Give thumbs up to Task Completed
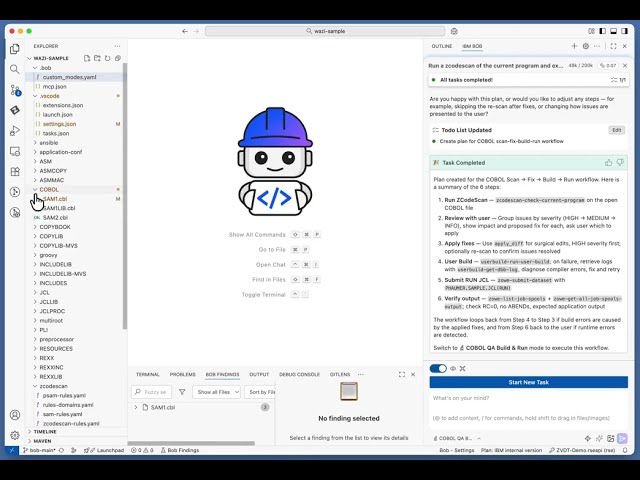Viewport: 640px width, 480px height. coord(609,162)
